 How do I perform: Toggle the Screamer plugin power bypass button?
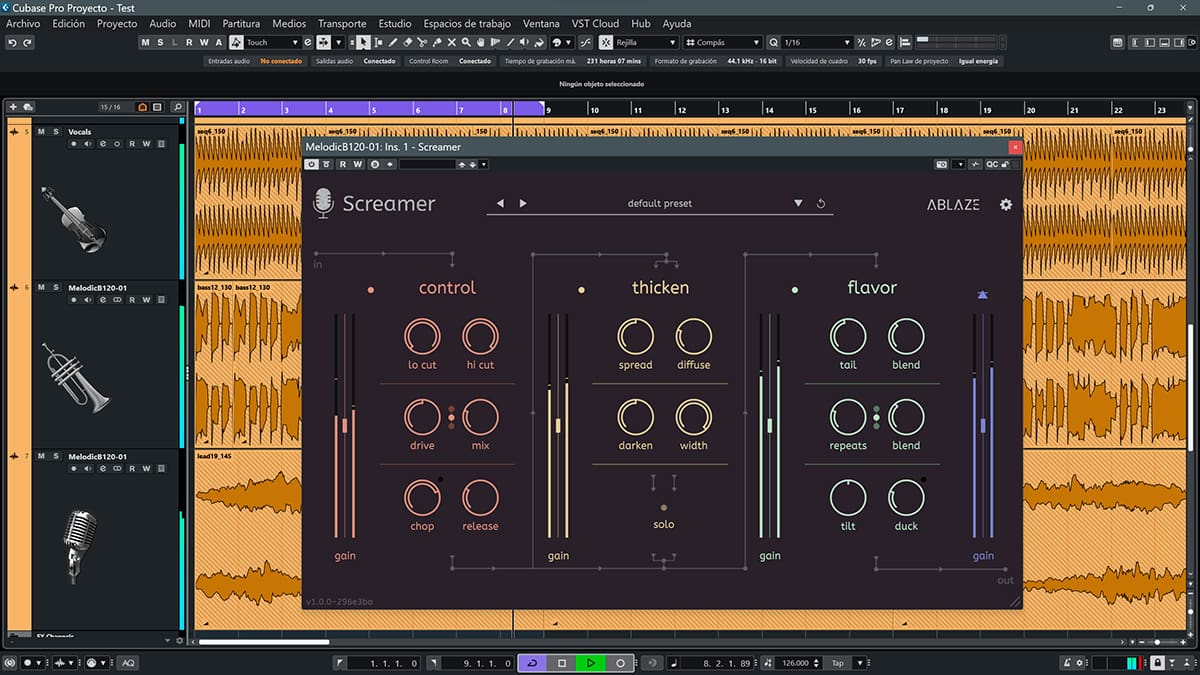[x=312, y=164]
